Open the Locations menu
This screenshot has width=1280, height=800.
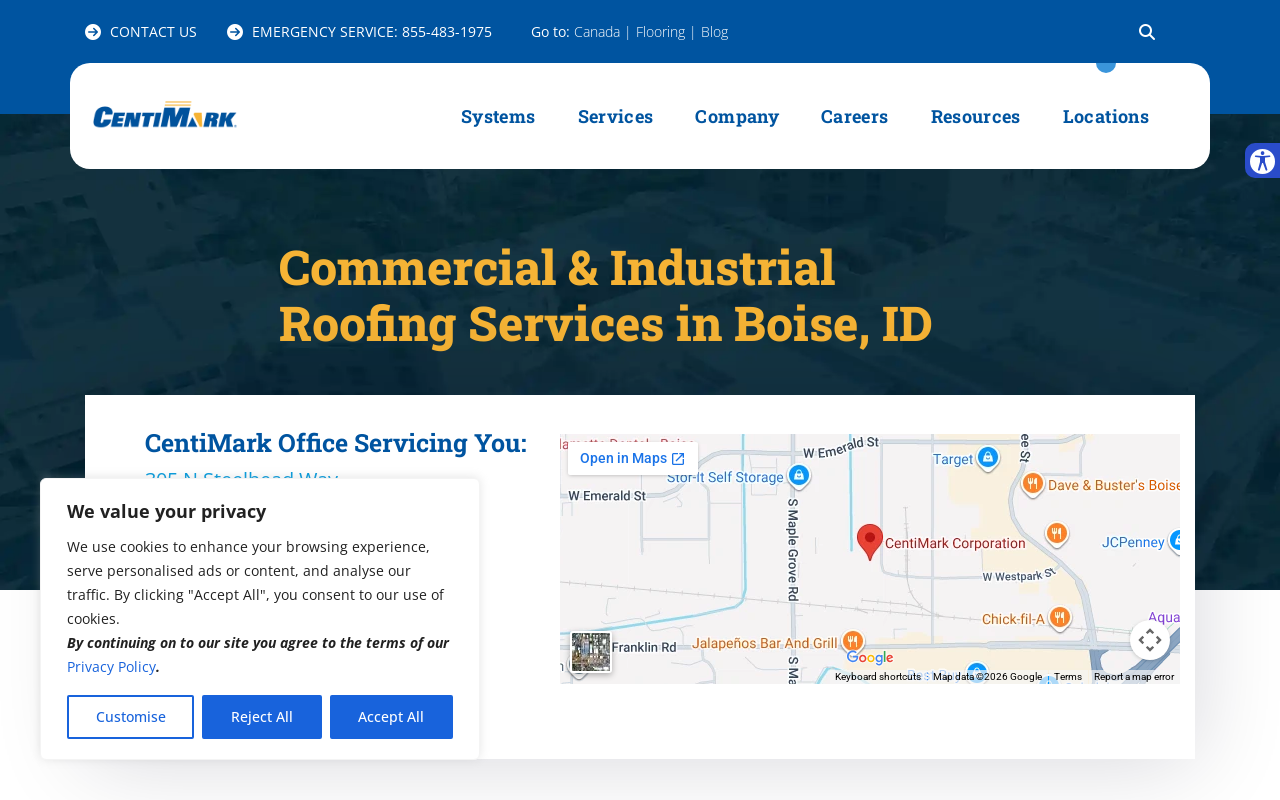tap(1106, 116)
